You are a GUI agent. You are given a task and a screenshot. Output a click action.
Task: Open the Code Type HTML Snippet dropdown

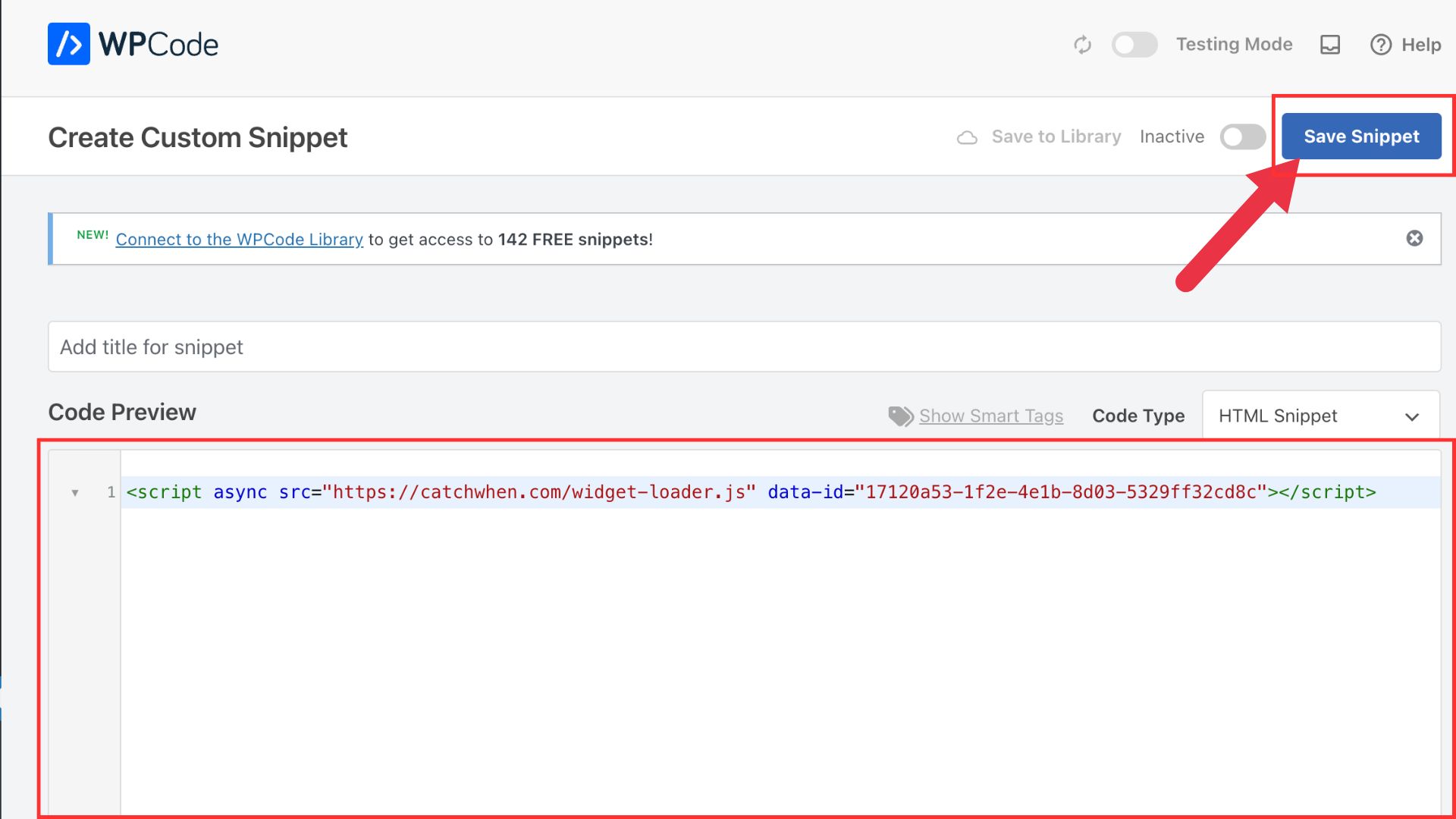1320,416
